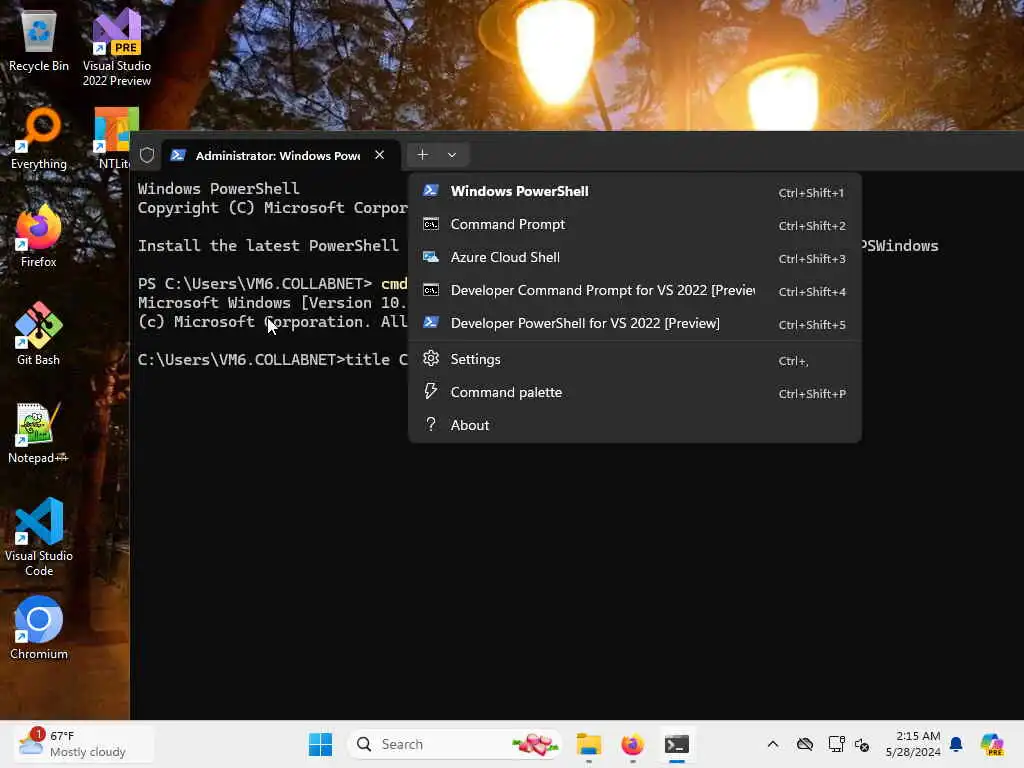Choose Command Prompt profile from menu
The image size is (1024, 768).
[x=635, y=225]
